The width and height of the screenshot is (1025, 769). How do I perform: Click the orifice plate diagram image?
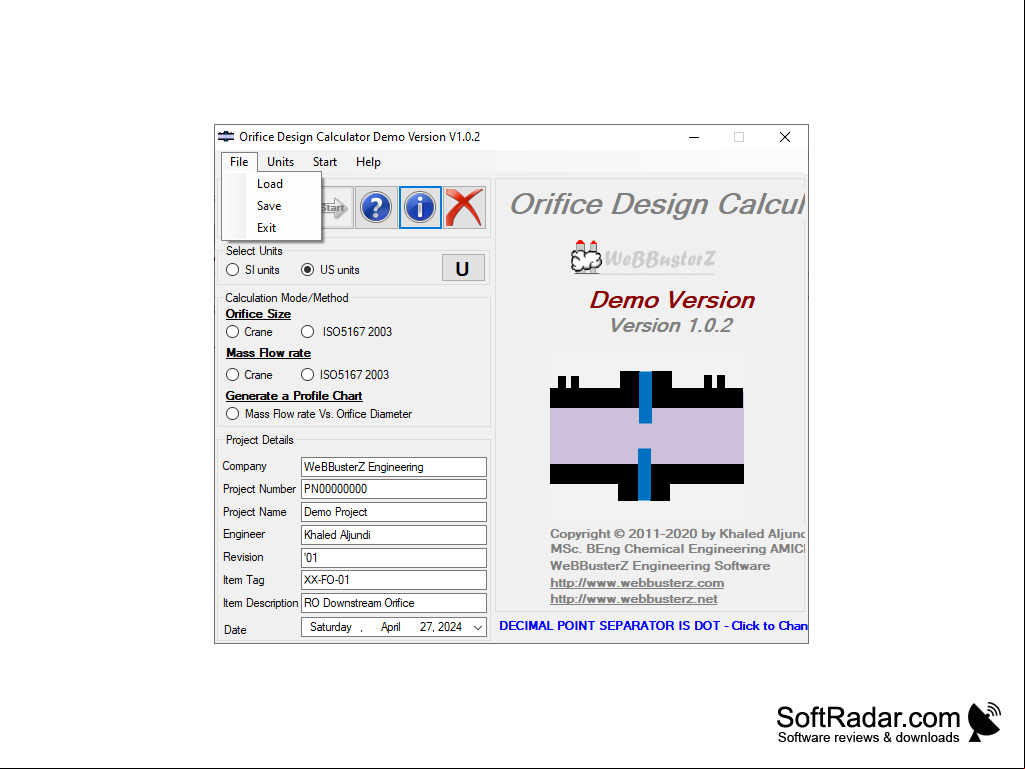pyautogui.click(x=647, y=436)
